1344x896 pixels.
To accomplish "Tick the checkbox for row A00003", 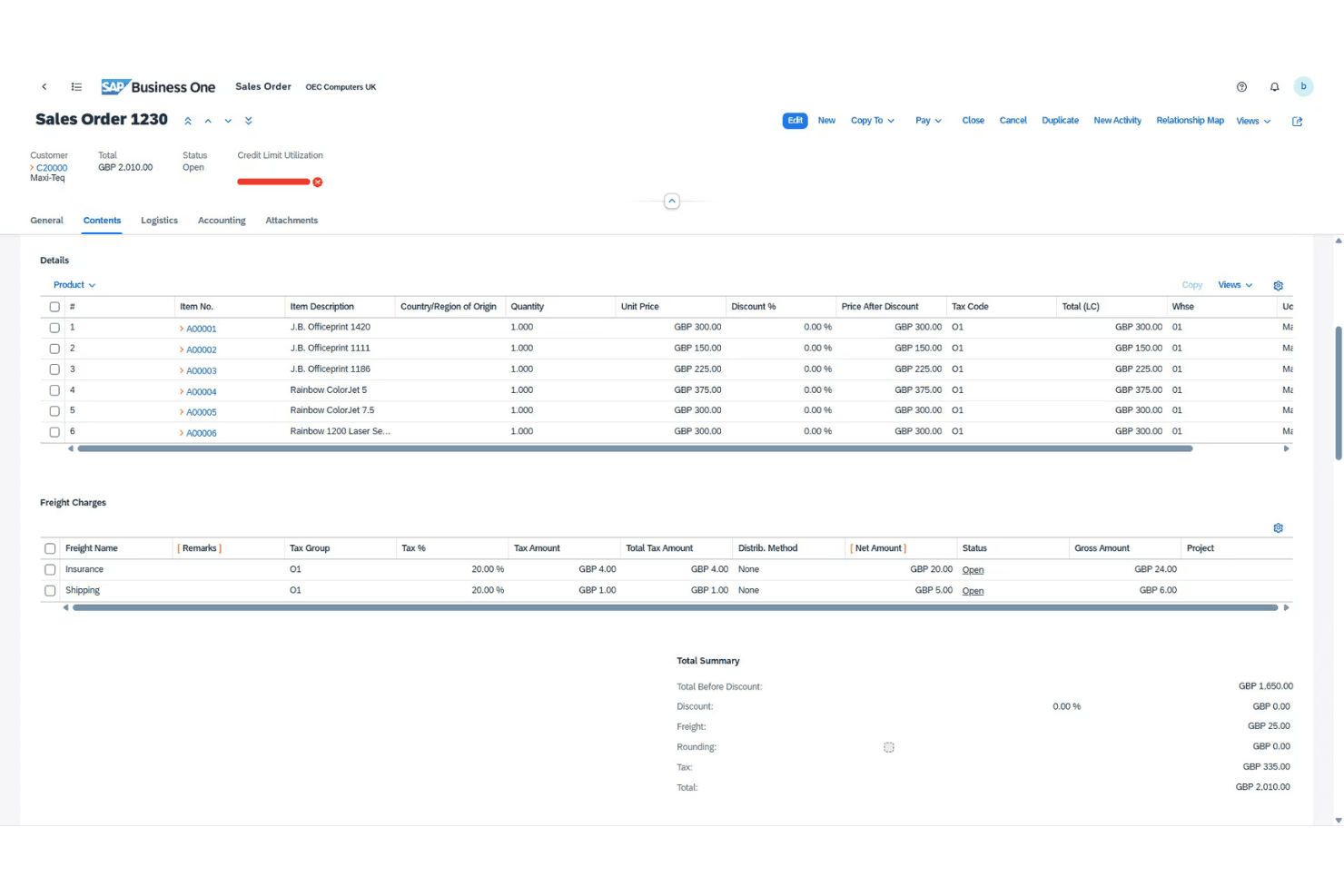I will tap(54, 369).
